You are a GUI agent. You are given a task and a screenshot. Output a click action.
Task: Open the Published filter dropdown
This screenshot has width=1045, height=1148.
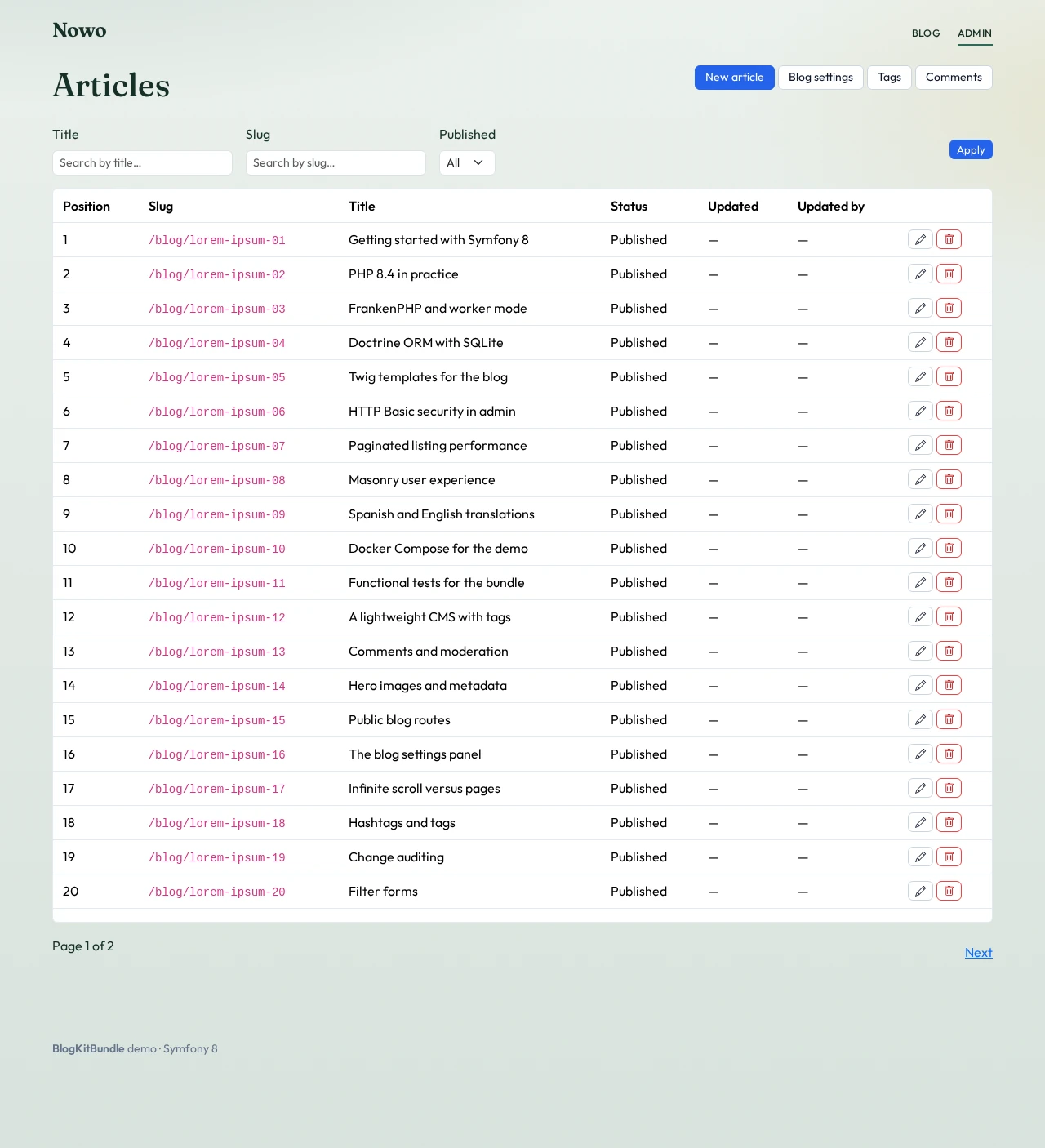(467, 162)
